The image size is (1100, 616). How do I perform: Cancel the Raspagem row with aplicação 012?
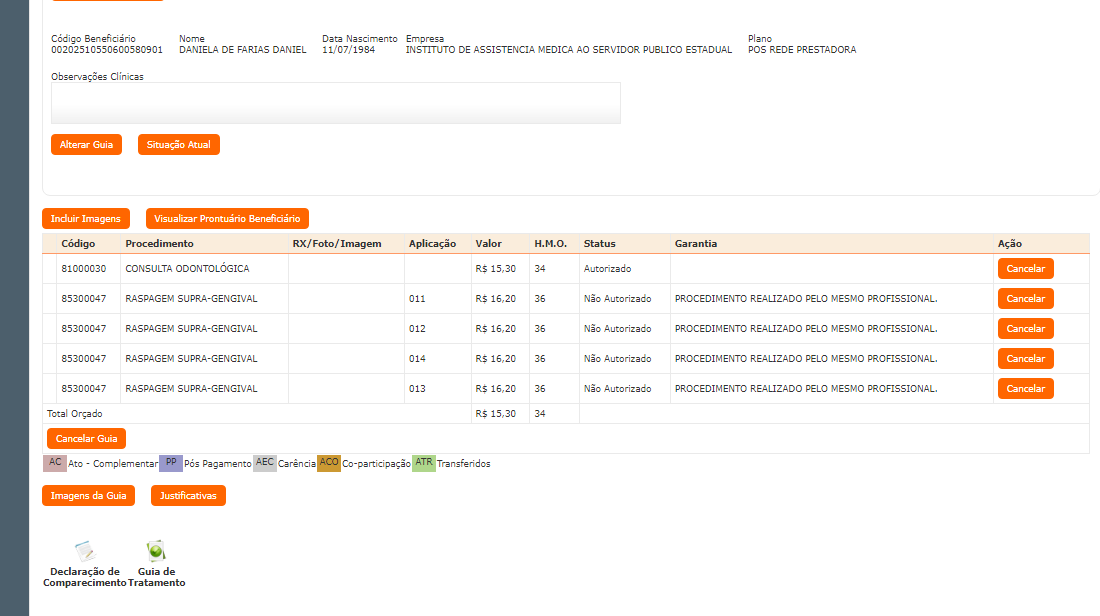click(x=1026, y=329)
